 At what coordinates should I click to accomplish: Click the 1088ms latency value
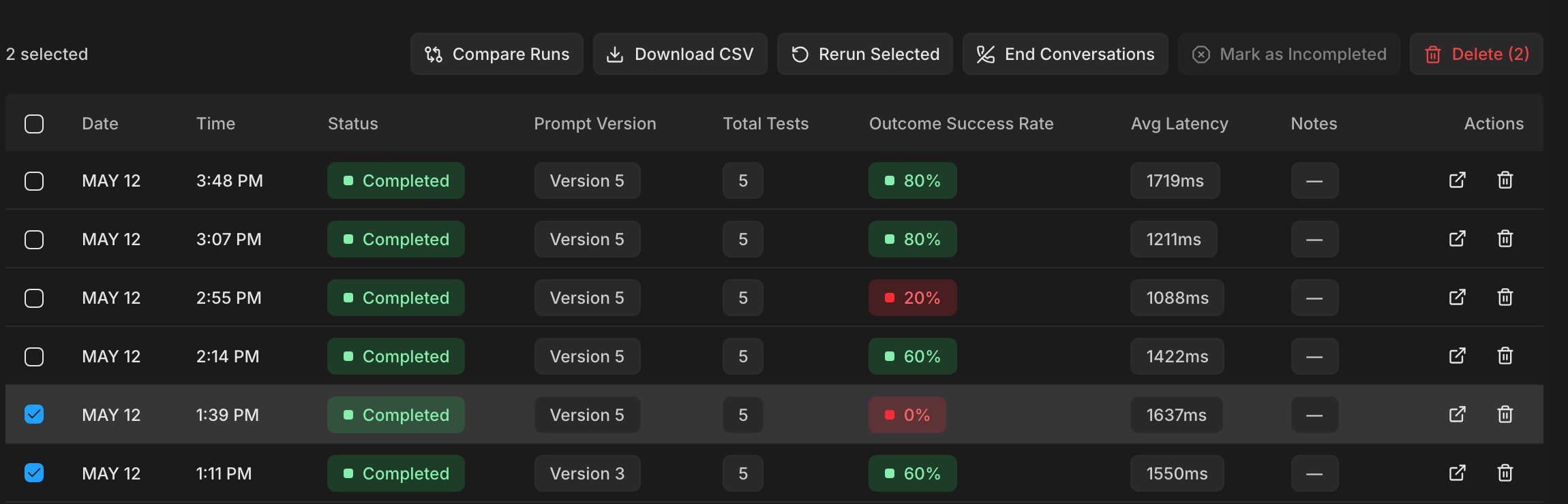pos(1177,298)
